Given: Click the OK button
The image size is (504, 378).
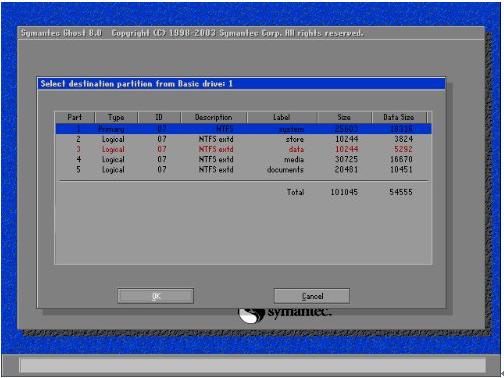Looking at the screenshot, I should [156, 296].
